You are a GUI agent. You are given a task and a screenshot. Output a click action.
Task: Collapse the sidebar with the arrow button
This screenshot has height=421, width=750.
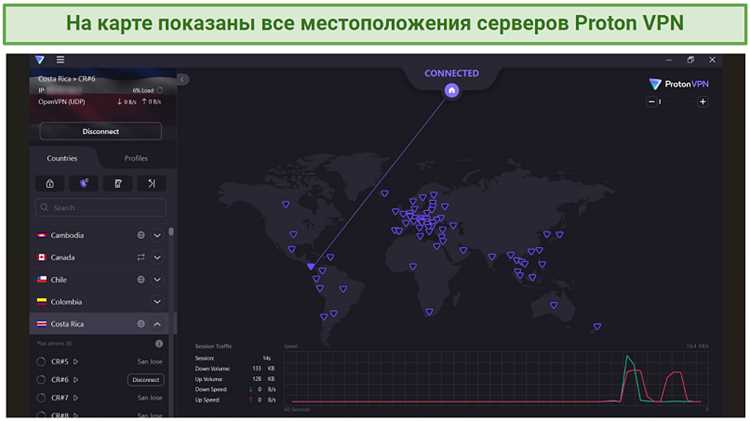(182, 79)
